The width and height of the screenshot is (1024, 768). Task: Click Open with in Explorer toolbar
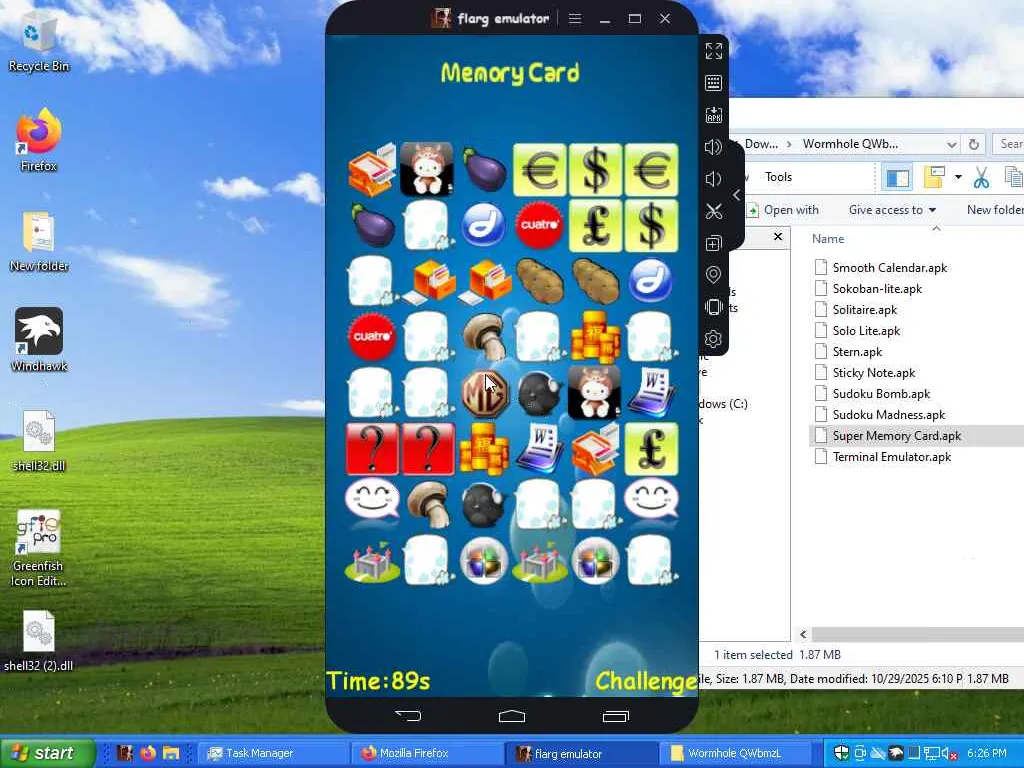(x=783, y=210)
